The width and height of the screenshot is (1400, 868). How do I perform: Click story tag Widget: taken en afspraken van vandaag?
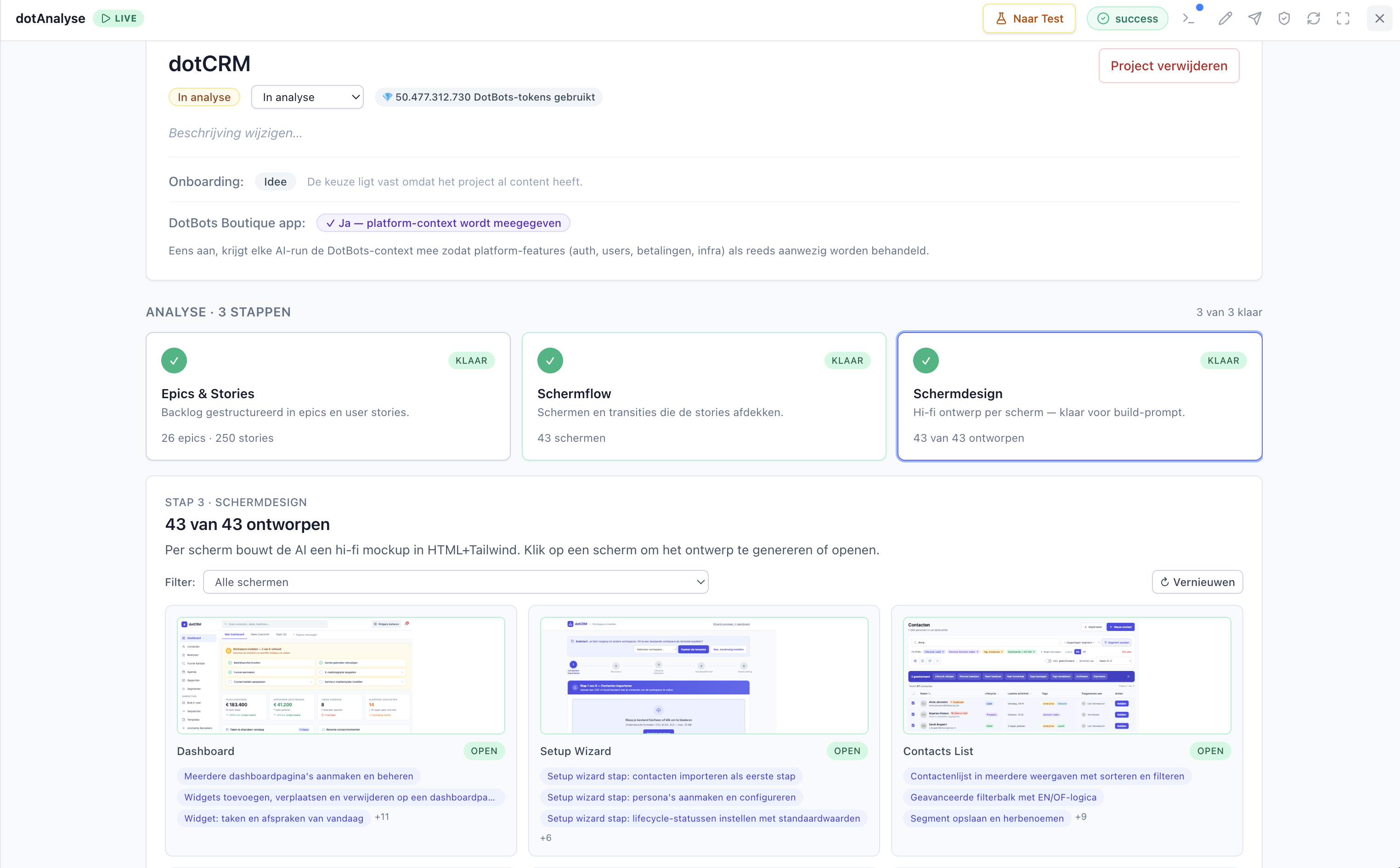pyautogui.click(x=274, y=818)
